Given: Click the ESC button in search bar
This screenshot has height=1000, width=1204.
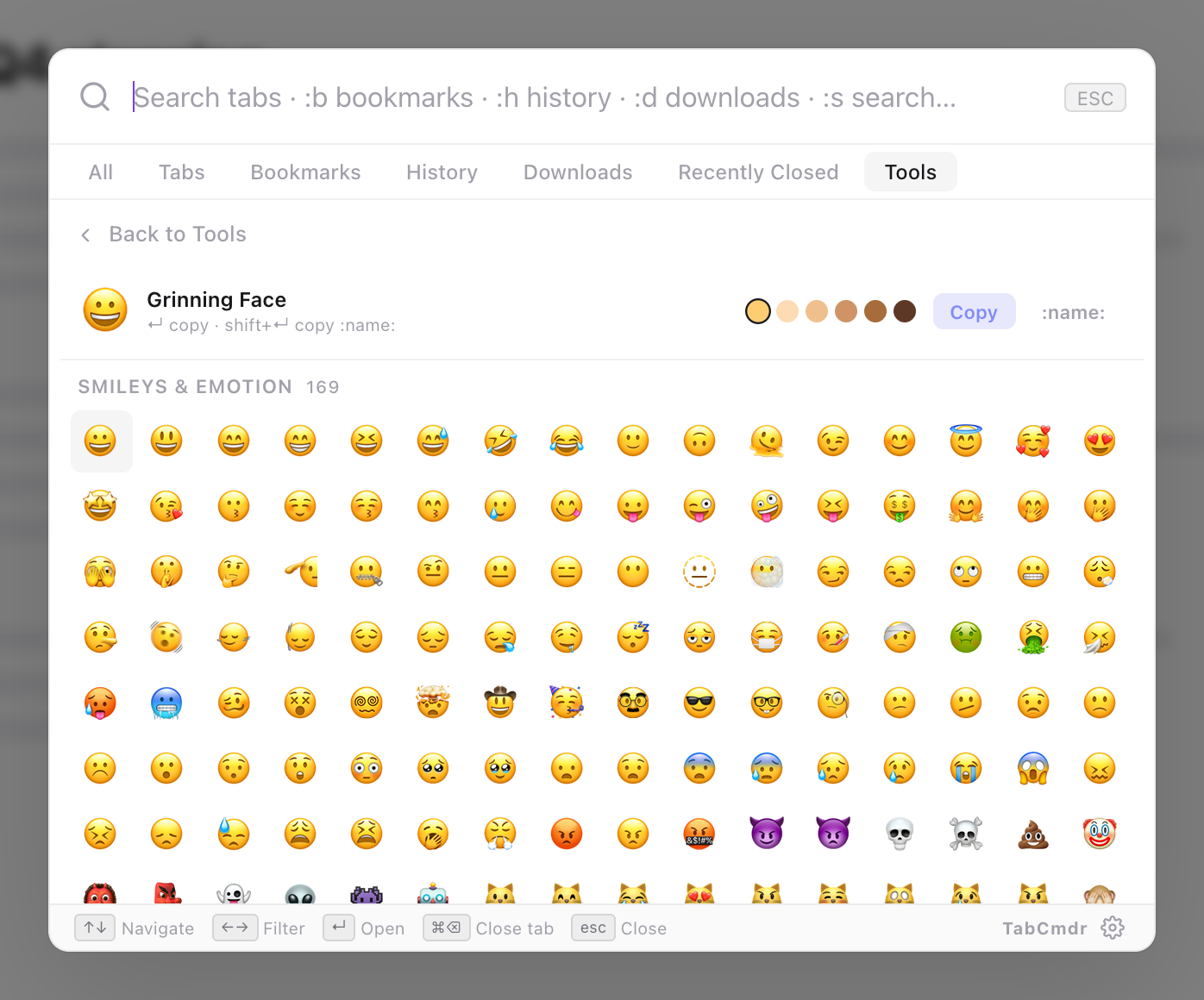Looking at the screenshot, I should (1095, 98).
